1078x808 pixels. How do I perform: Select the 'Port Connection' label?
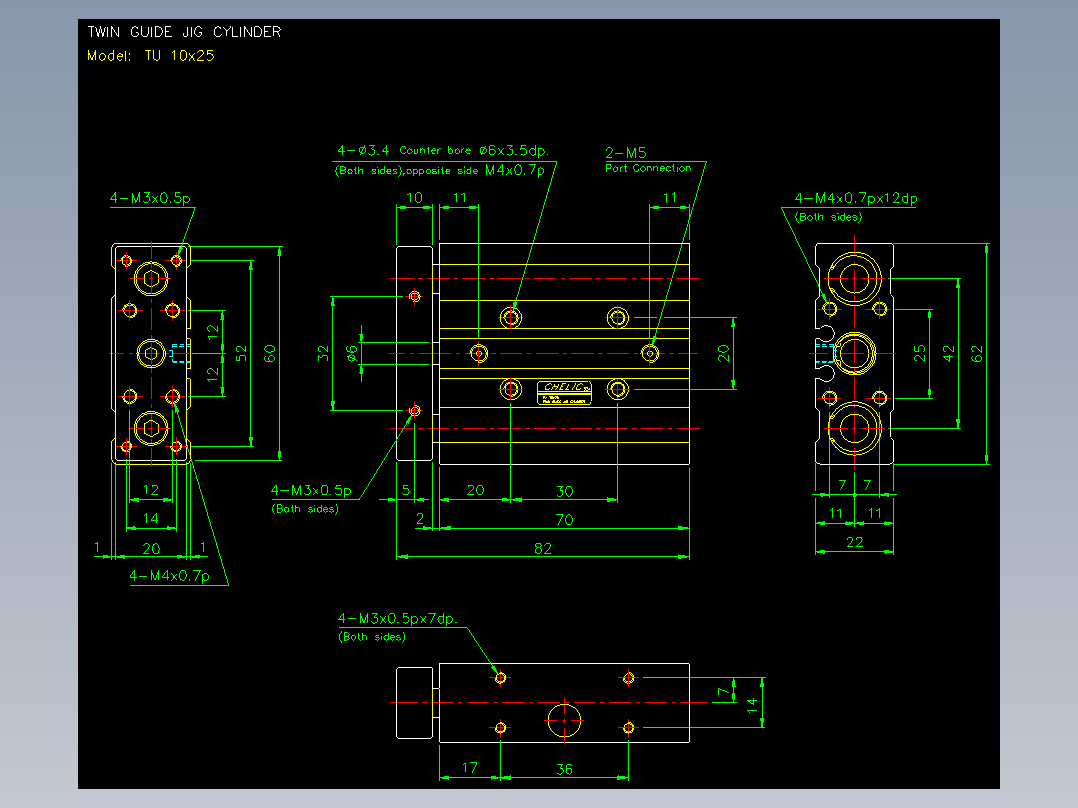point(648,168)
